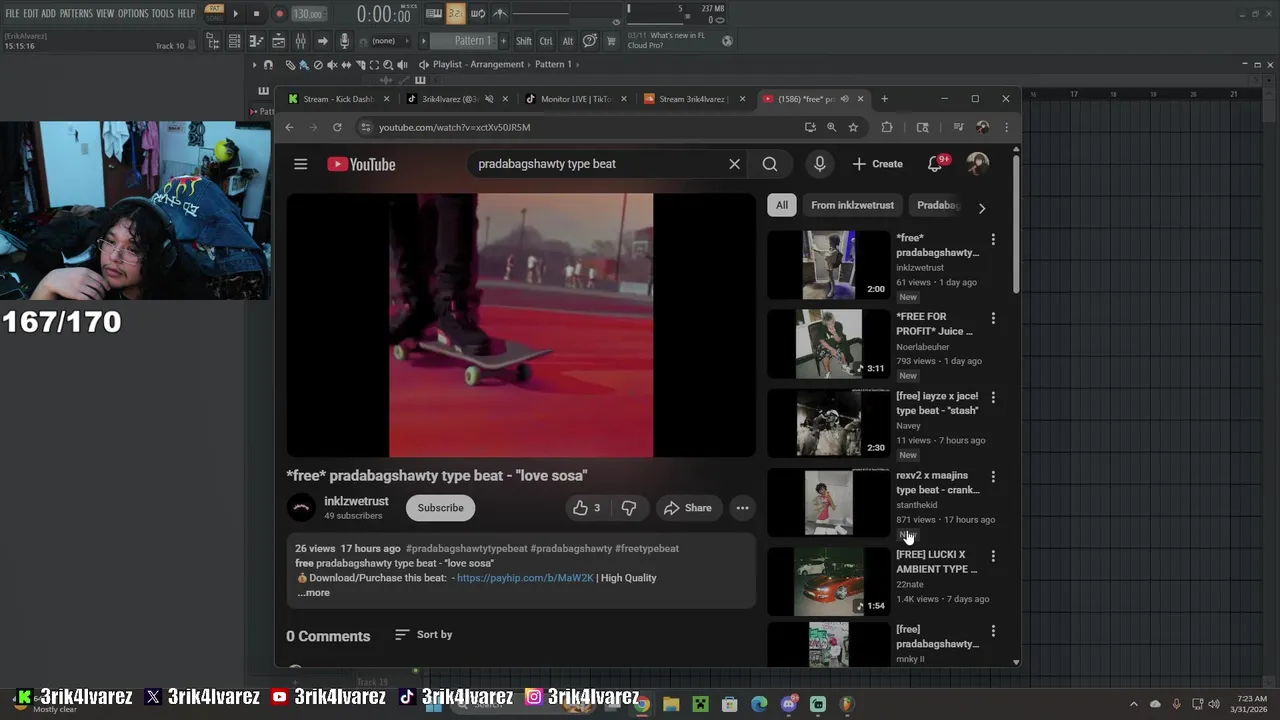Open options for FREE FOR PROFIT Juice video
The width and height of the screenshot is (1280, 720).
point(993,318)
